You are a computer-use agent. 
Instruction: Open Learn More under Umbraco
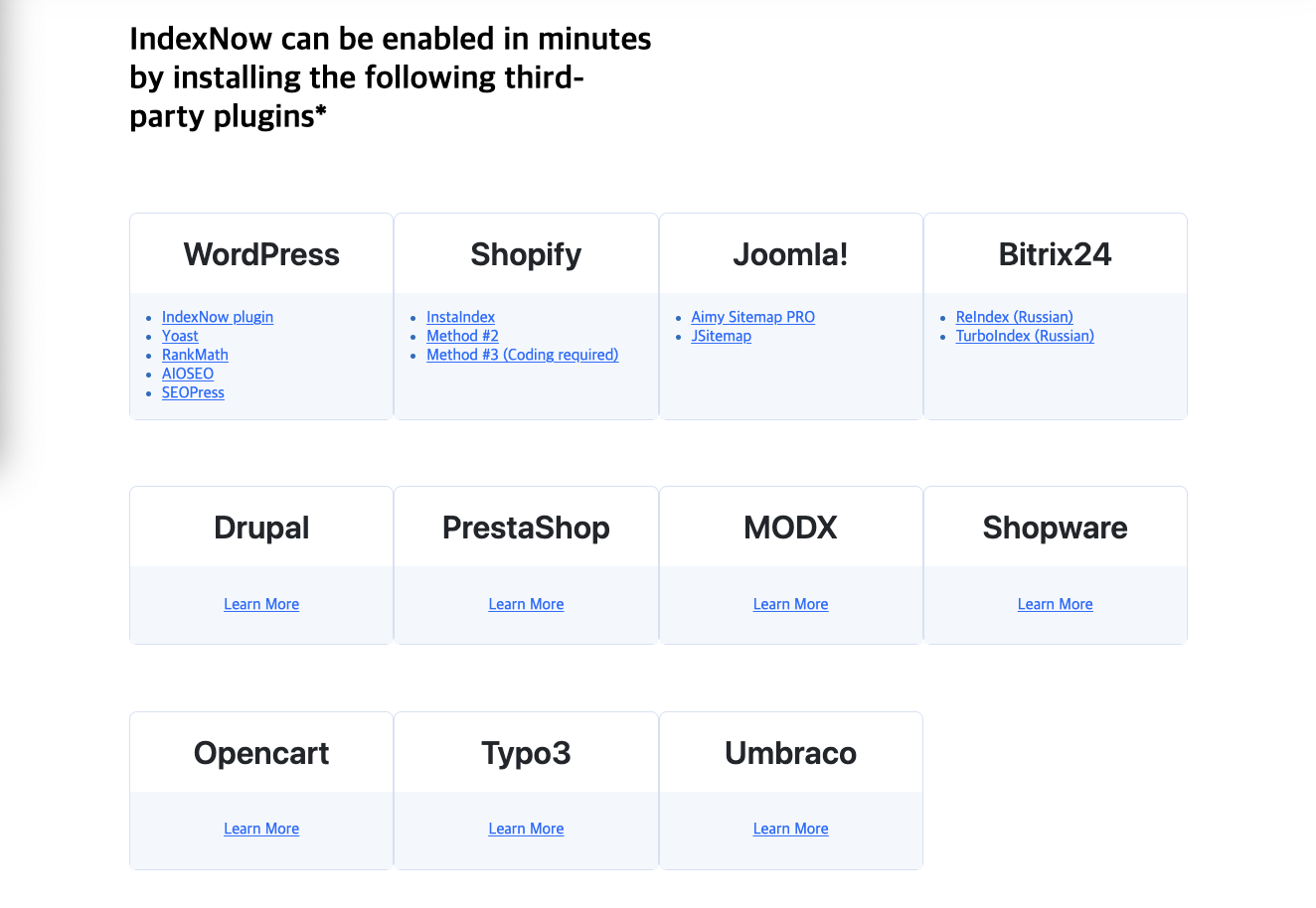(x=790, y=829)
